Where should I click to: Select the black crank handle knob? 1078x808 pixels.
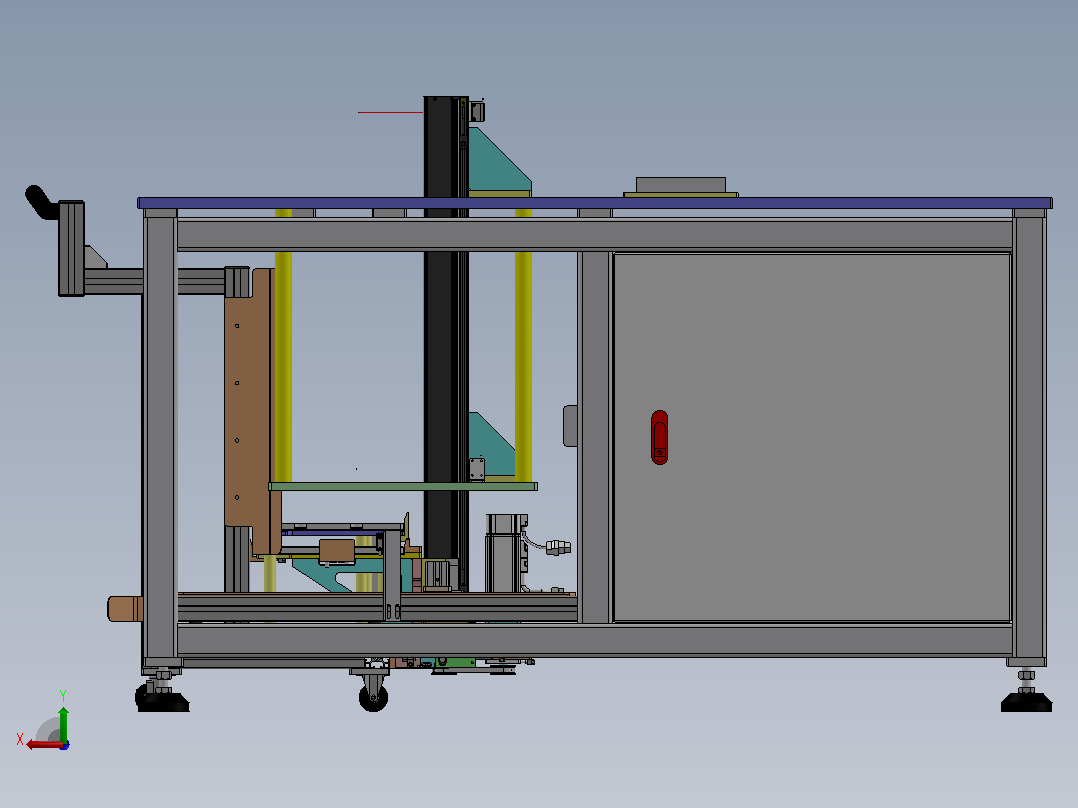(41, 202)
